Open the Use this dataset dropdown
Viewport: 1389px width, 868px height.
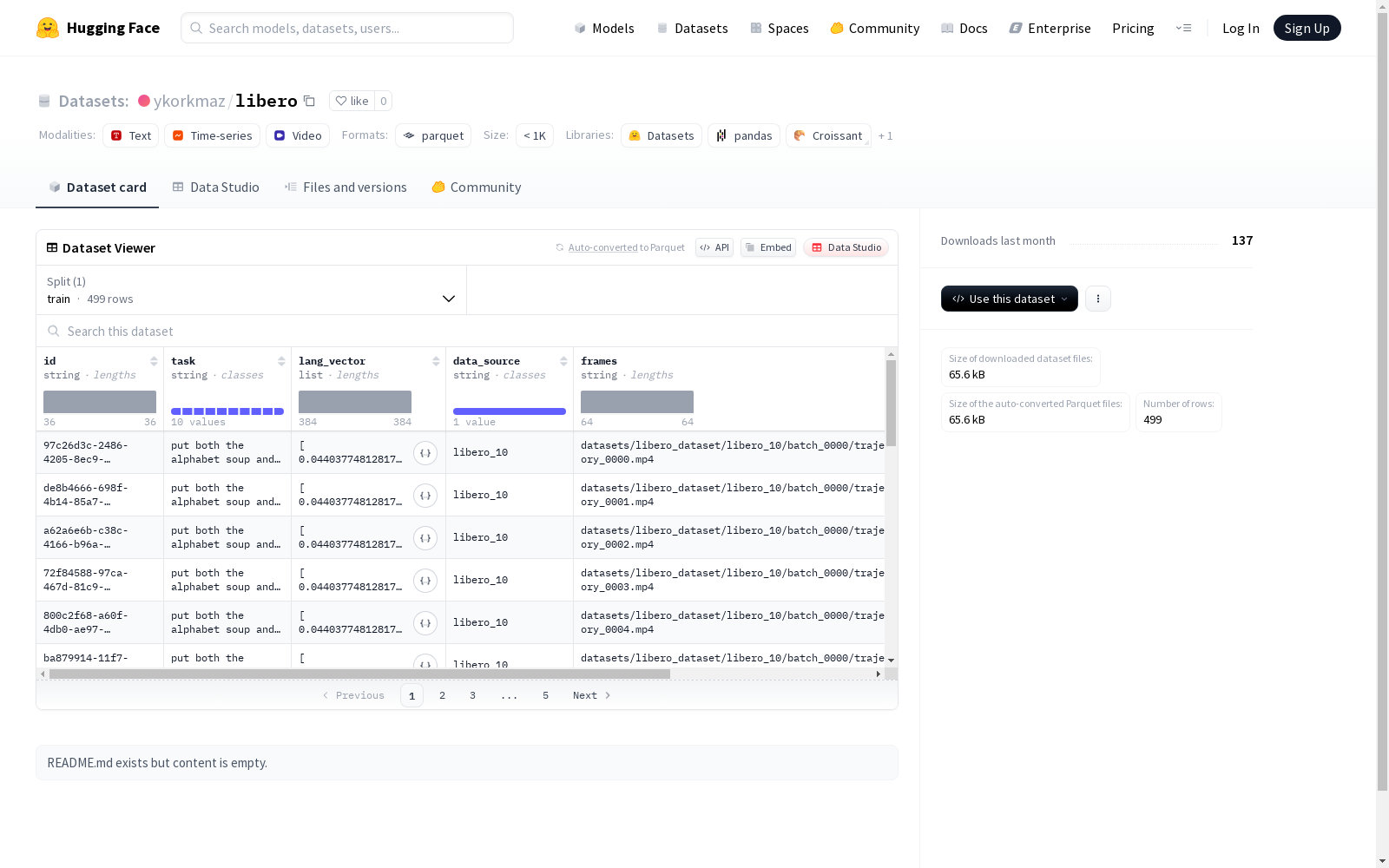(1010, 299)
